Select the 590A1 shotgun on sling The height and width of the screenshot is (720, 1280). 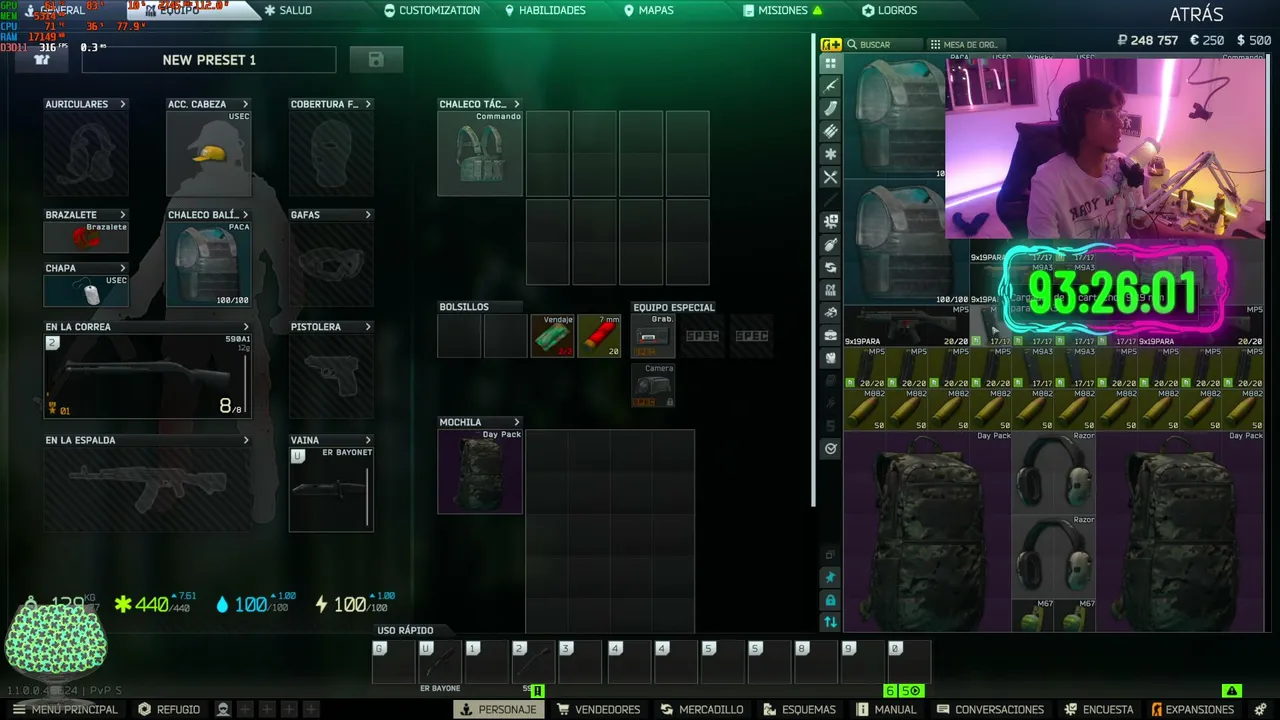coord(147,376)
